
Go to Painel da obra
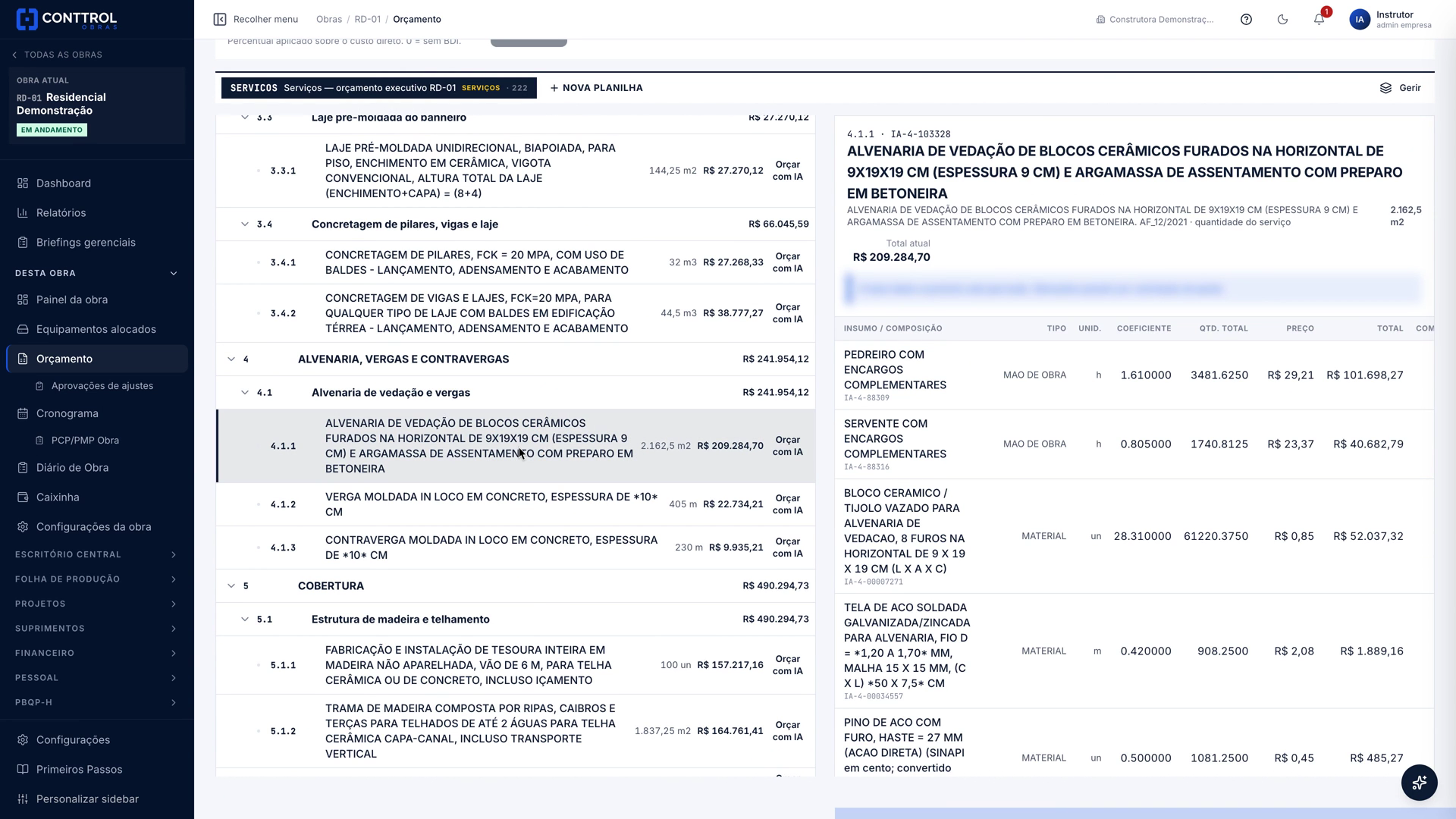click(97, 300)
